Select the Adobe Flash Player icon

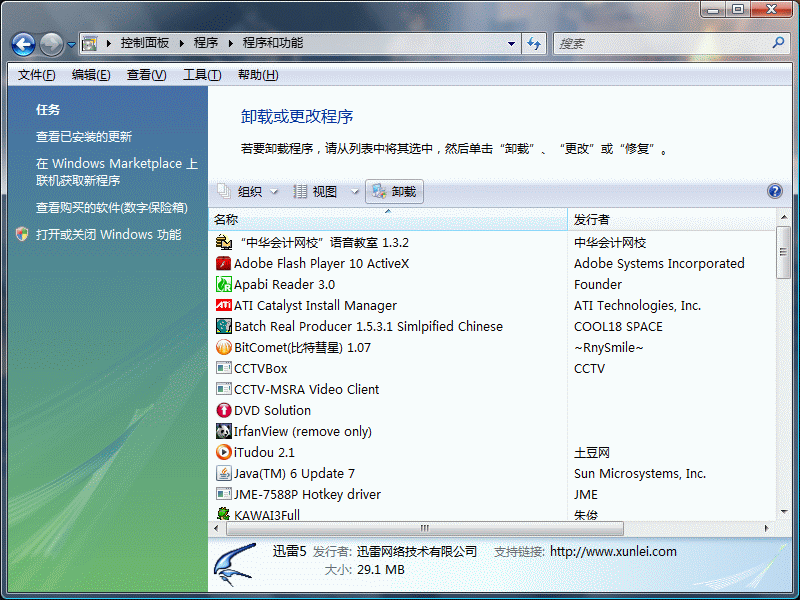pyautogui.click(x=223, y=263)
